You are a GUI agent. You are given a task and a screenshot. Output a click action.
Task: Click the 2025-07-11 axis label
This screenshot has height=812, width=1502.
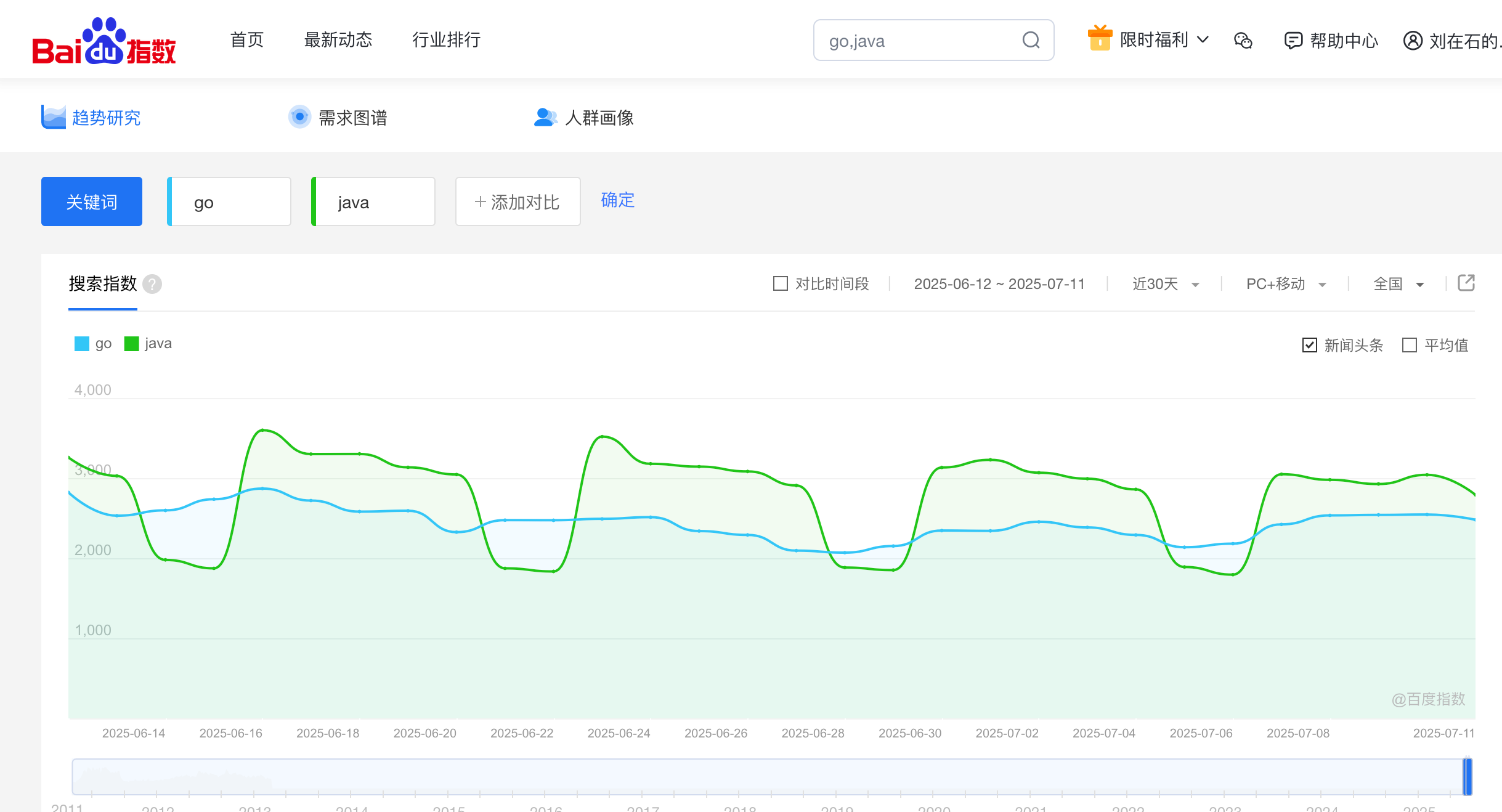(x=1443, y=733)
